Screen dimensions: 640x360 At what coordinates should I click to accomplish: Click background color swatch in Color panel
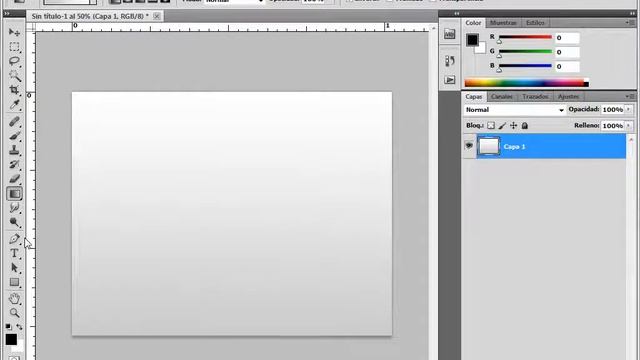(482, 49)
